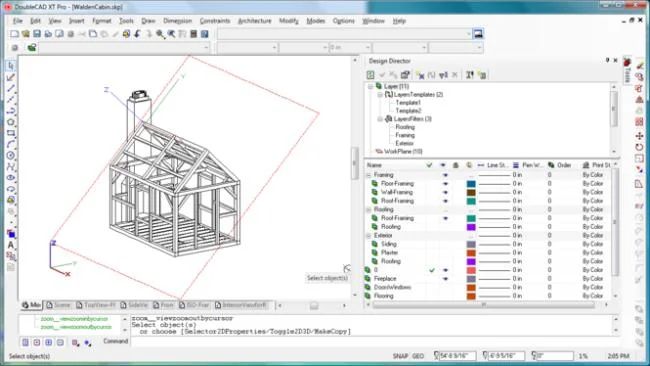This screenshot has height=366, width=650.
Task: Switch to the Scene view tab
Action: click(58, 305)
